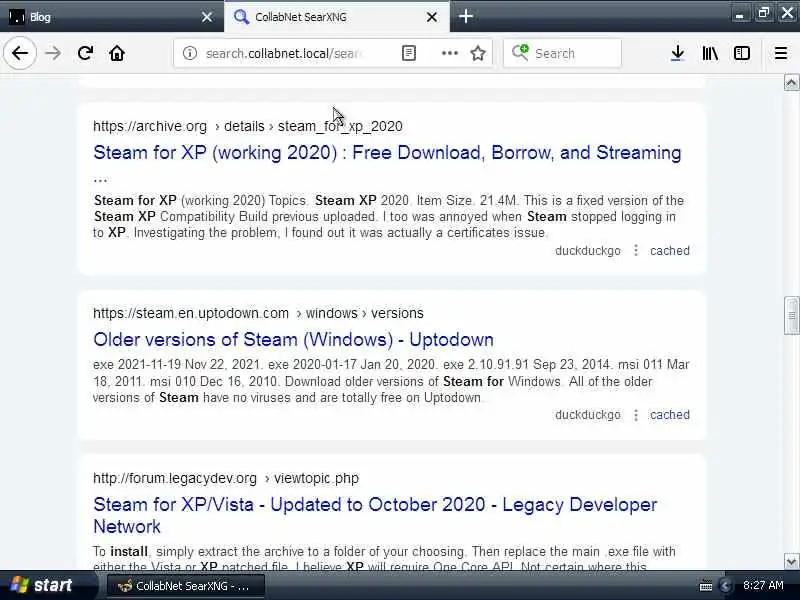800x600 pixels.
Task: Open more options for the archive.org result
Action: click(636, 251)
